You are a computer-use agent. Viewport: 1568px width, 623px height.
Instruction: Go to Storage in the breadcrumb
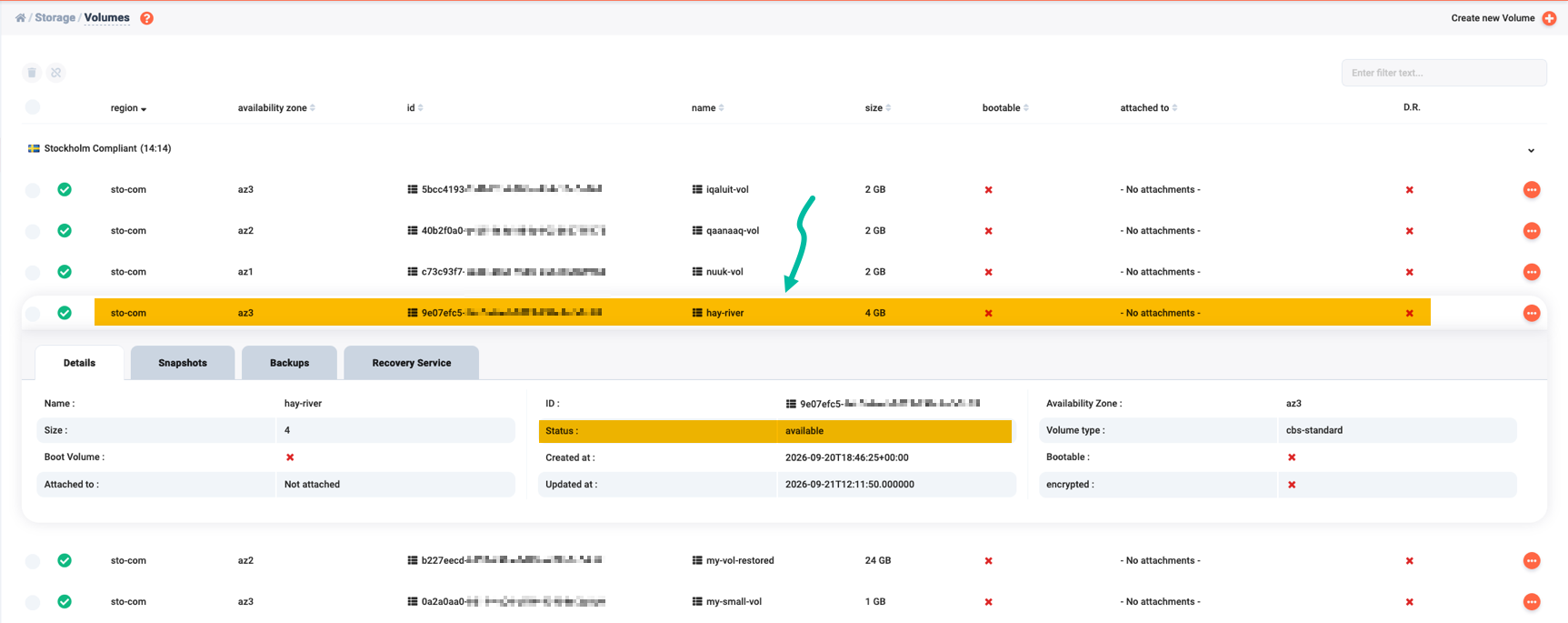pyautogui.click(x=55, y=18)
